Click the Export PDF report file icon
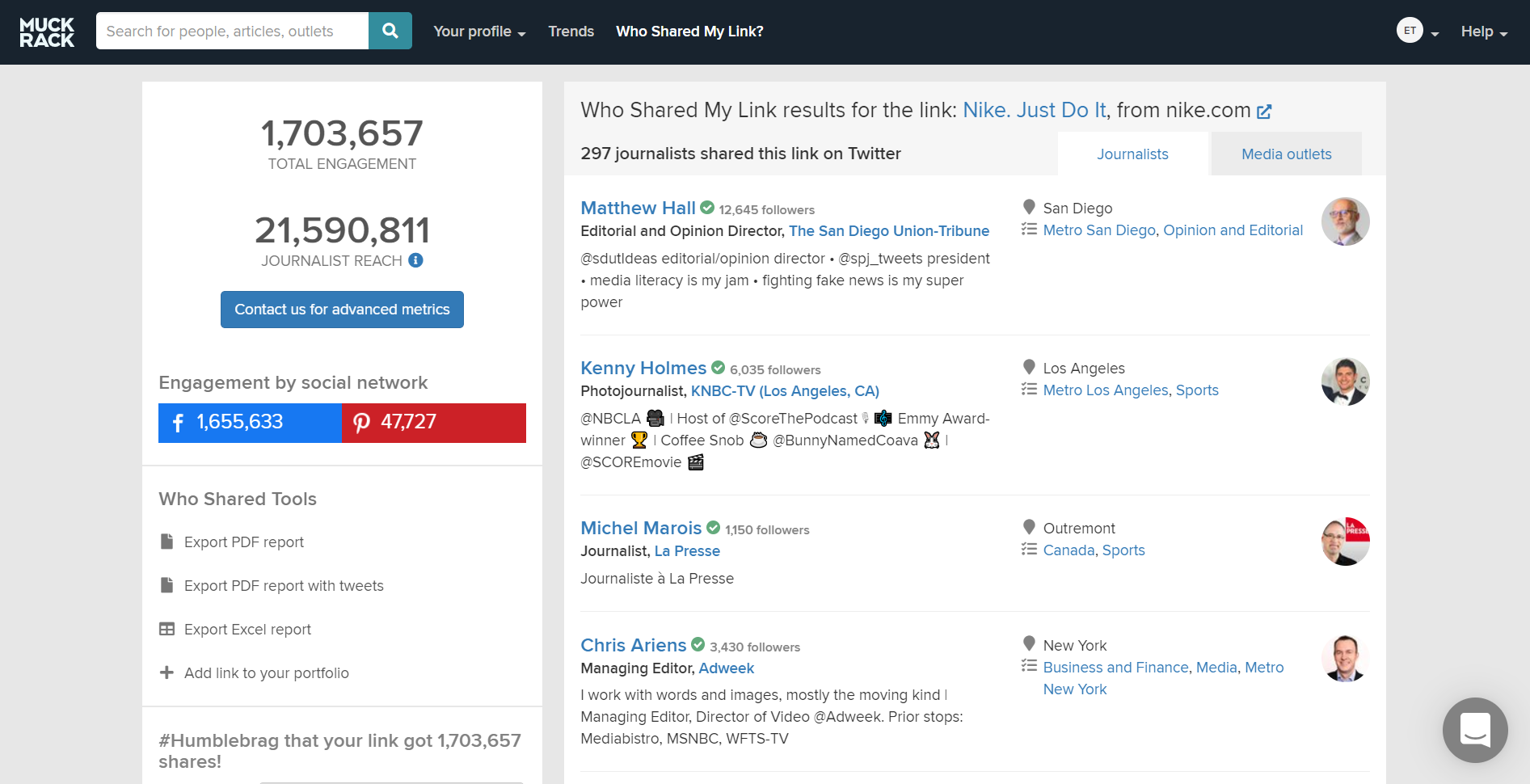 167,542
